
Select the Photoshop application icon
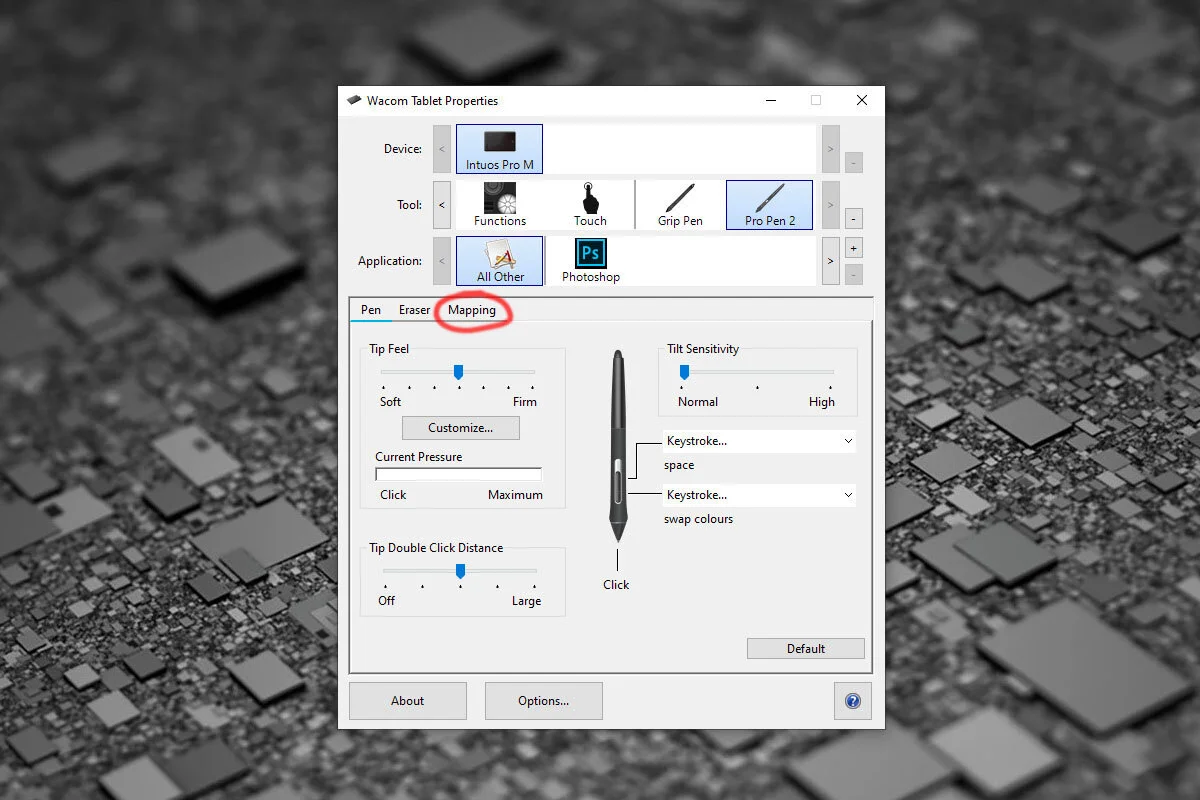[590, 261]
